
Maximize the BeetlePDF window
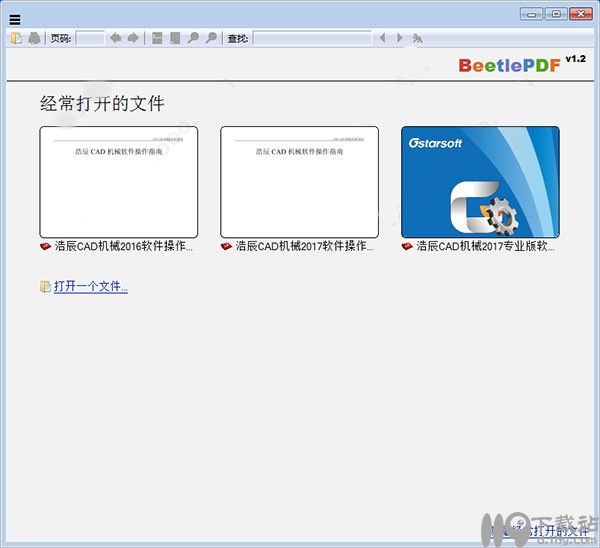556,14
